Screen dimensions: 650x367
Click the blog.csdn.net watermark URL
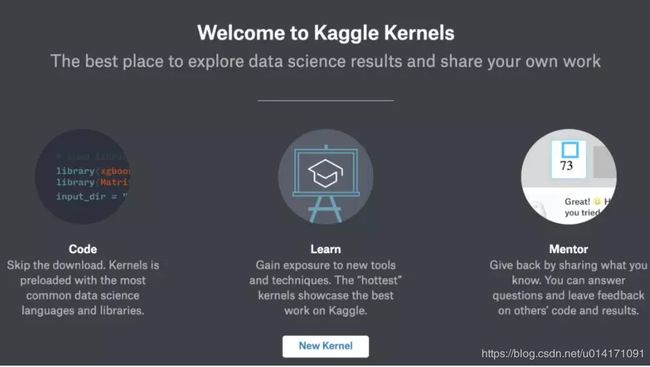[563, 353]
